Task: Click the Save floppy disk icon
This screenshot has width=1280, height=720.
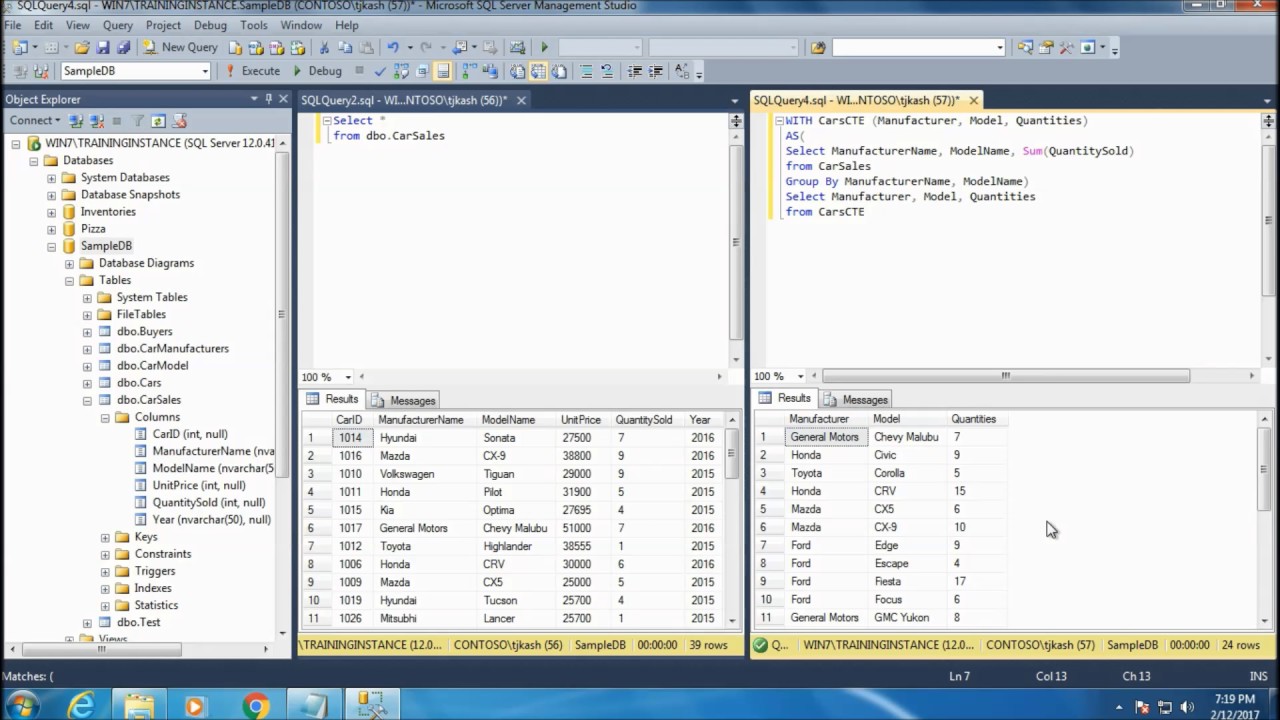Action: click(x=103, y=47)
